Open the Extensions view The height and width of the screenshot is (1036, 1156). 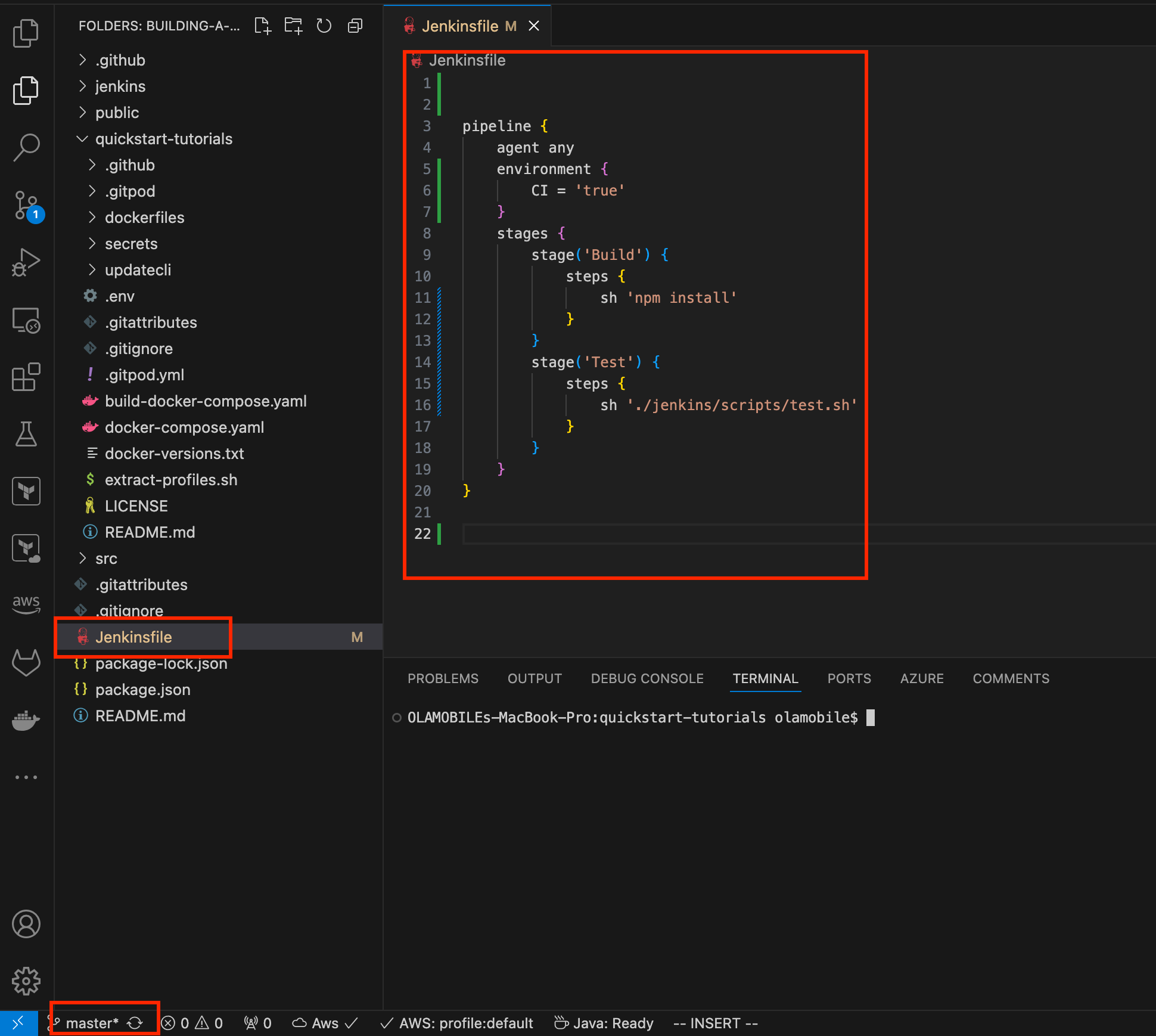[26, 377]
